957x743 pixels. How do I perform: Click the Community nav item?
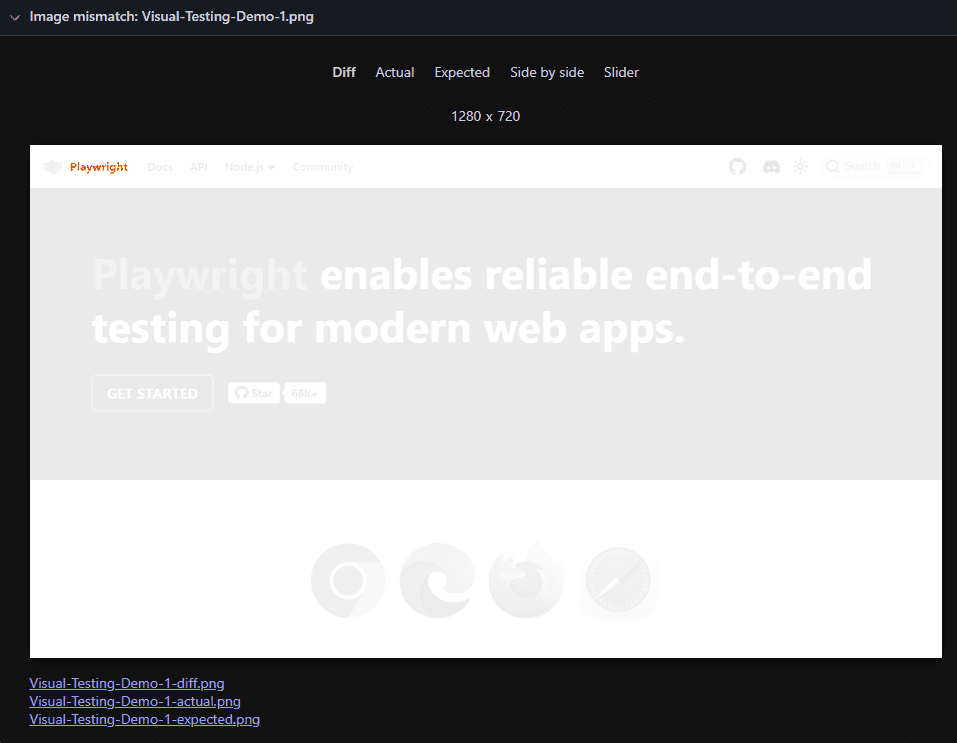point(323,167)
